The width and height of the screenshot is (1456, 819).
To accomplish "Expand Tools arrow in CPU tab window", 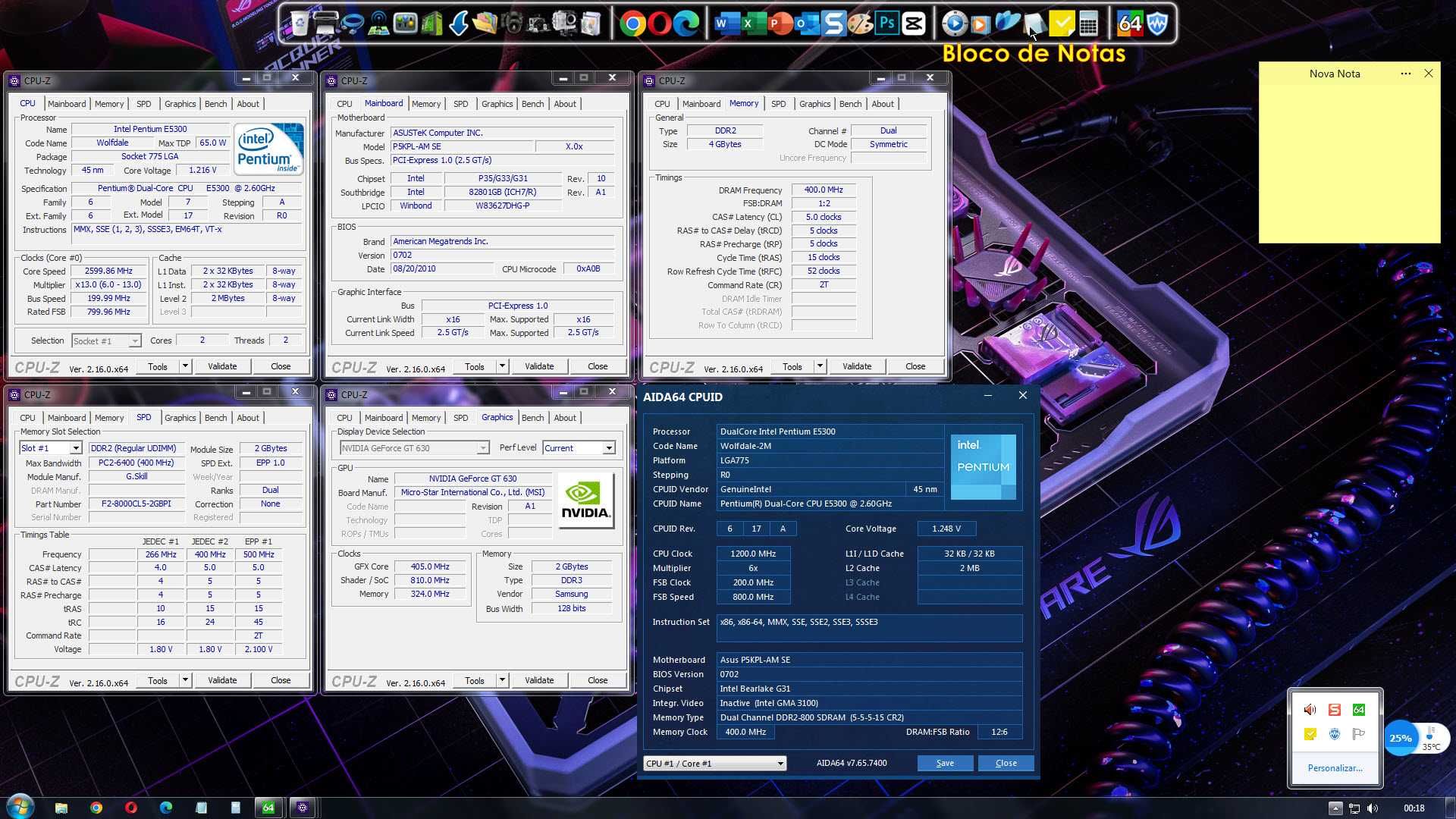I will (x=184, y=366).
